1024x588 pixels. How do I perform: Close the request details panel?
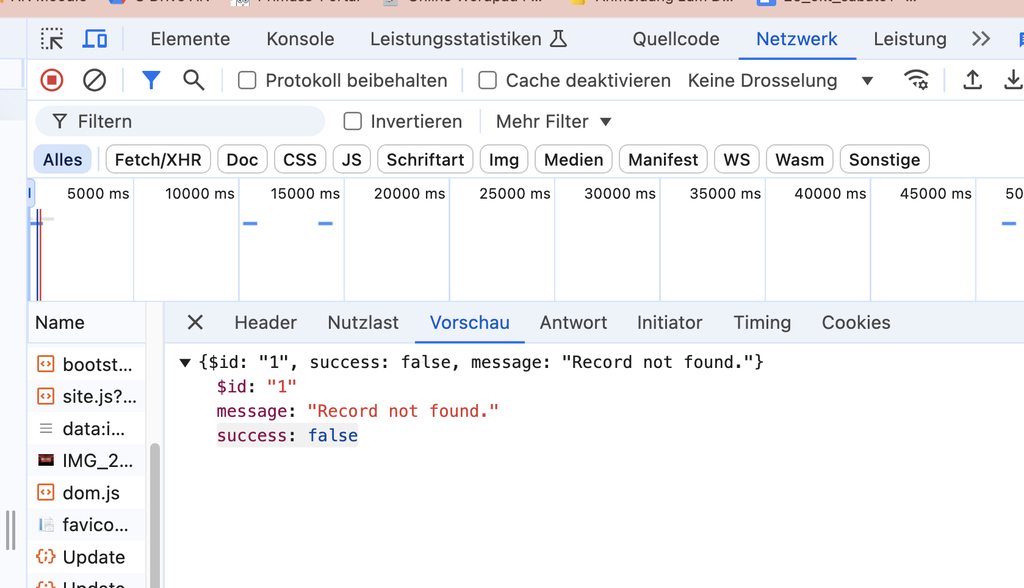(195, 323)
